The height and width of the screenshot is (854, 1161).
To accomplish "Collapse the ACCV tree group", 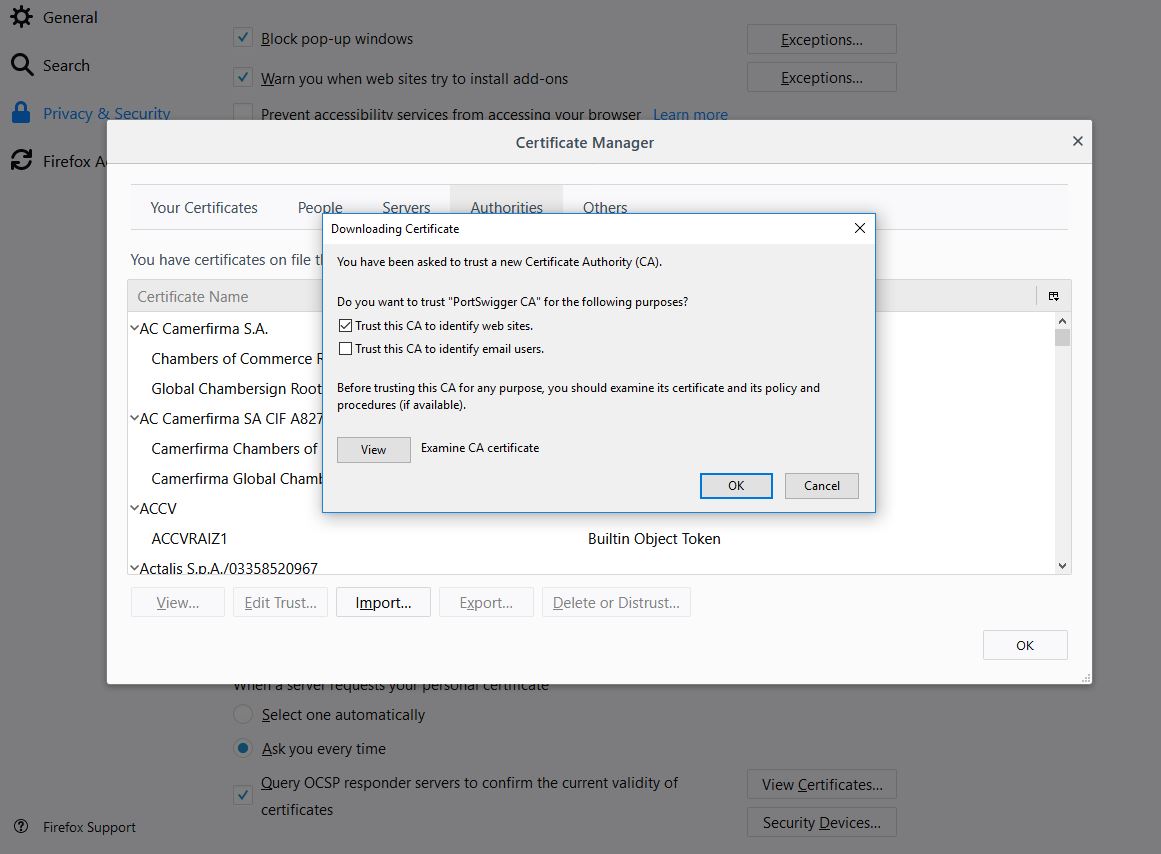I will (x=134, y=508).
